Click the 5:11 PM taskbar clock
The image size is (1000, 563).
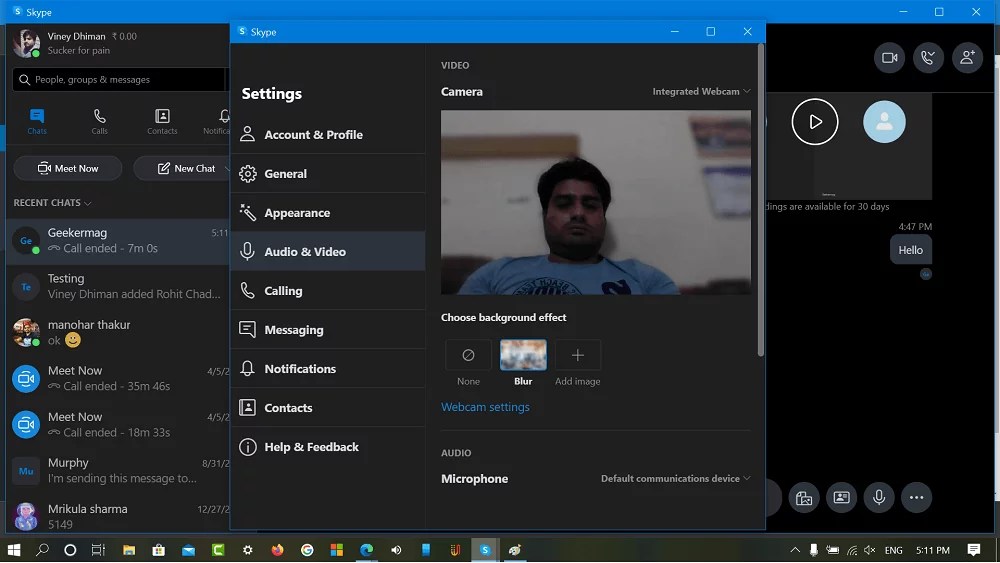[932, 550]
